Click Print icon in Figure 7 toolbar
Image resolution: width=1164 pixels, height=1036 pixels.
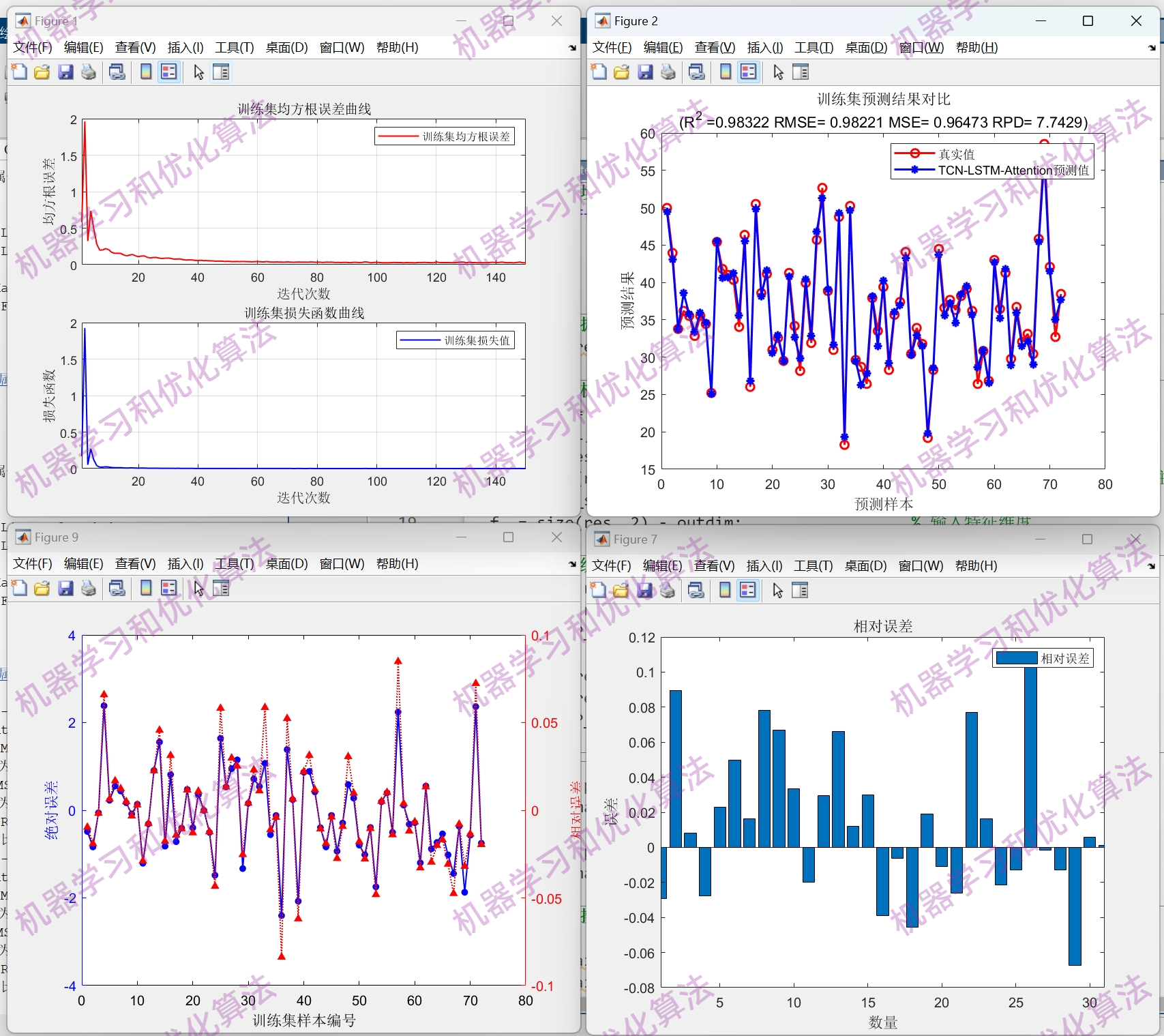click(668, 590)
